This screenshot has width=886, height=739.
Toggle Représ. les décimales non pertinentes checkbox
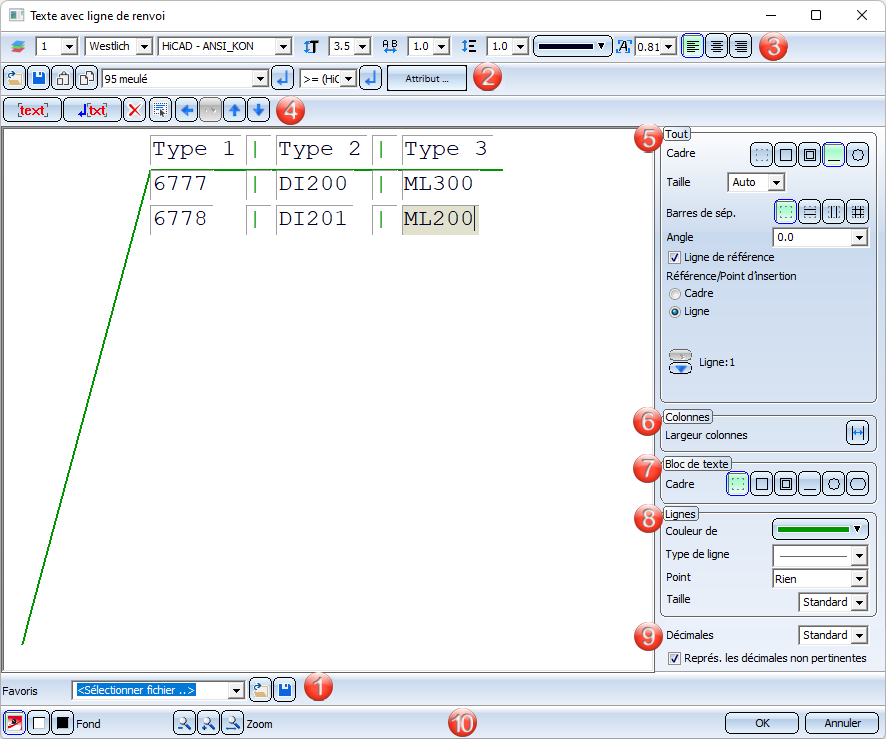(x=675, y=658)
